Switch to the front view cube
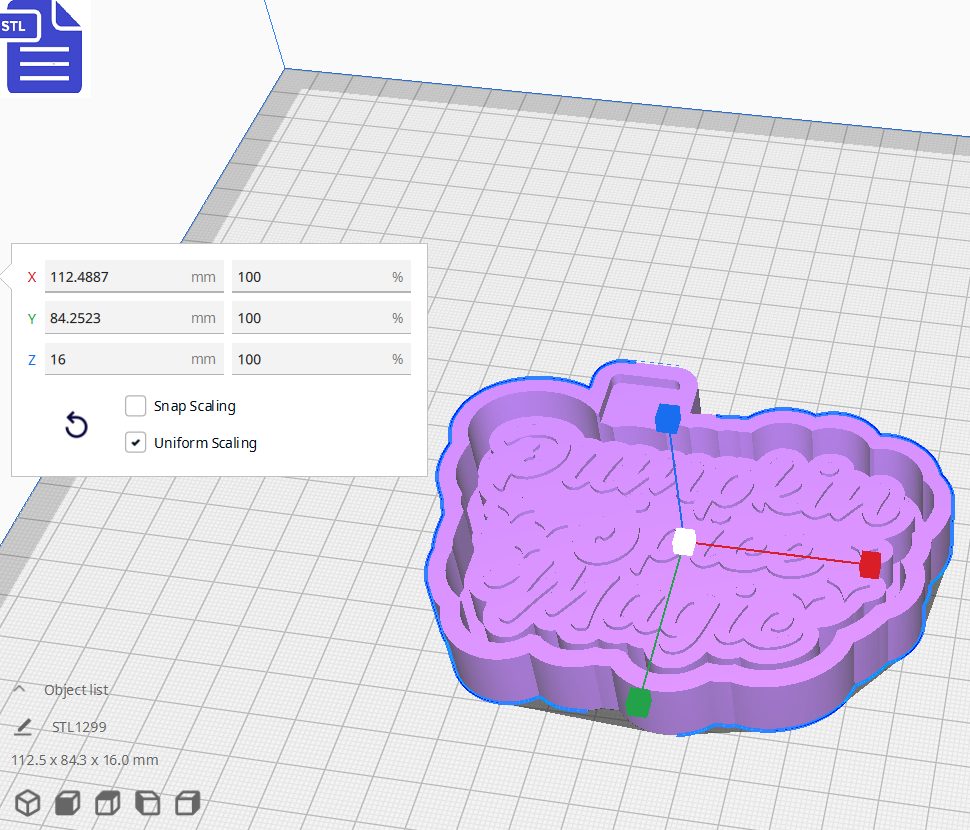Screen dimensions: 970x830 point(67,802)
